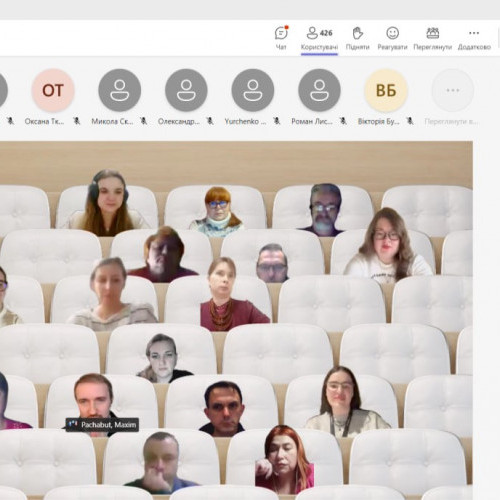Viewport: 500px width, 500px height.
Task: Click the muted mic icon beside Олександр...
Action: 210,121
